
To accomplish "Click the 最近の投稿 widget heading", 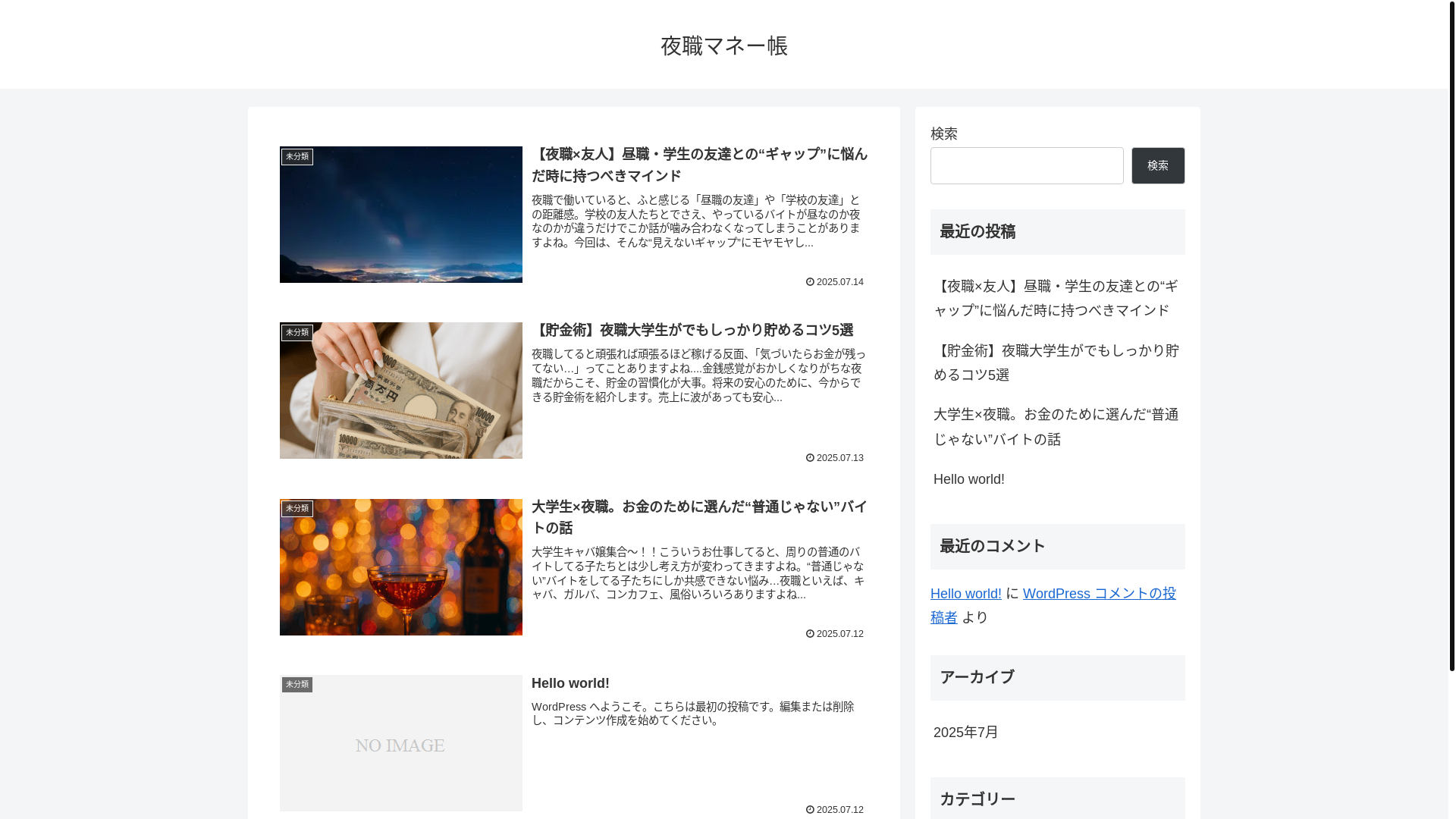I will click(x=1057, y=232).
